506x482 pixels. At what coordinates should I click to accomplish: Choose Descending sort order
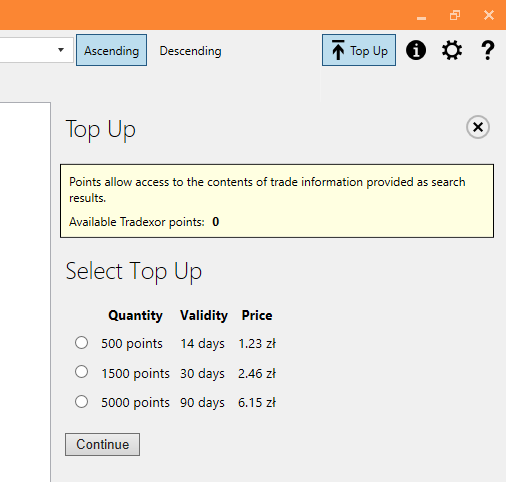[190, 51]
